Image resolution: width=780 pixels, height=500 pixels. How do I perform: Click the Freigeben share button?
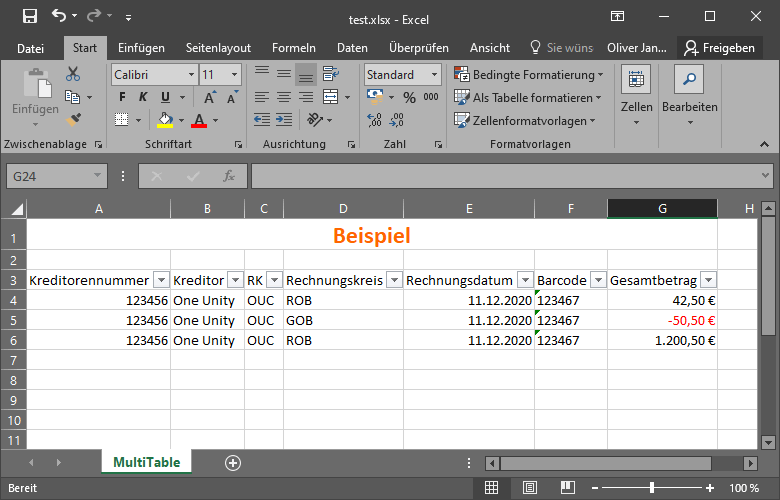click(719, 48)
